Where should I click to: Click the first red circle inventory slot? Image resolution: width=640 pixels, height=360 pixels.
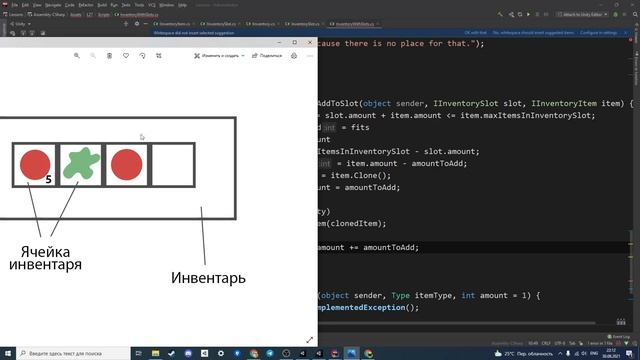35,165
